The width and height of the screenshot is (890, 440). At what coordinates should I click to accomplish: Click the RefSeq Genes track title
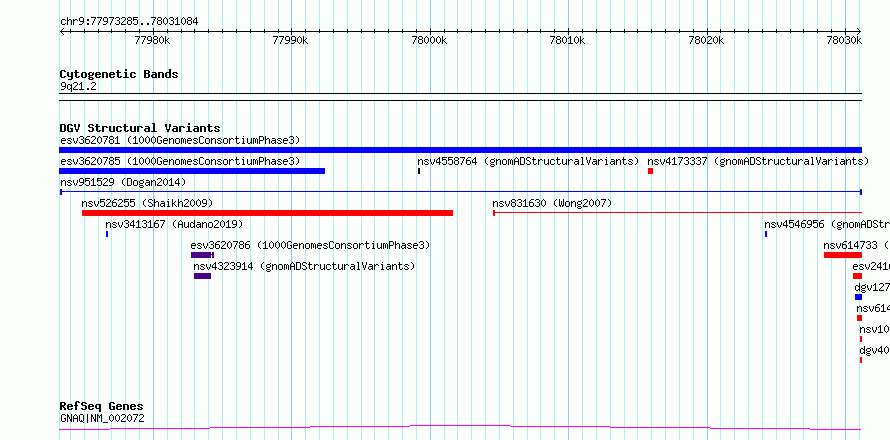(x=102, y=406)
